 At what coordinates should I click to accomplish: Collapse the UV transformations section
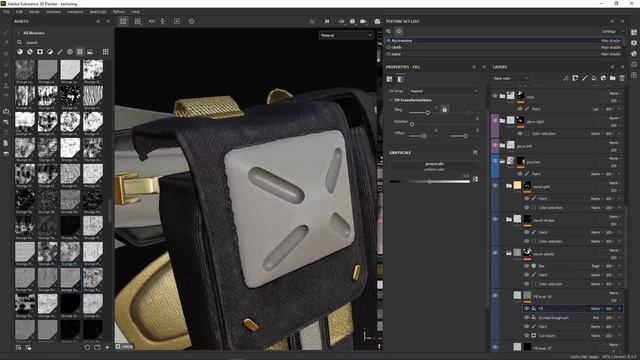click(391, 100)
